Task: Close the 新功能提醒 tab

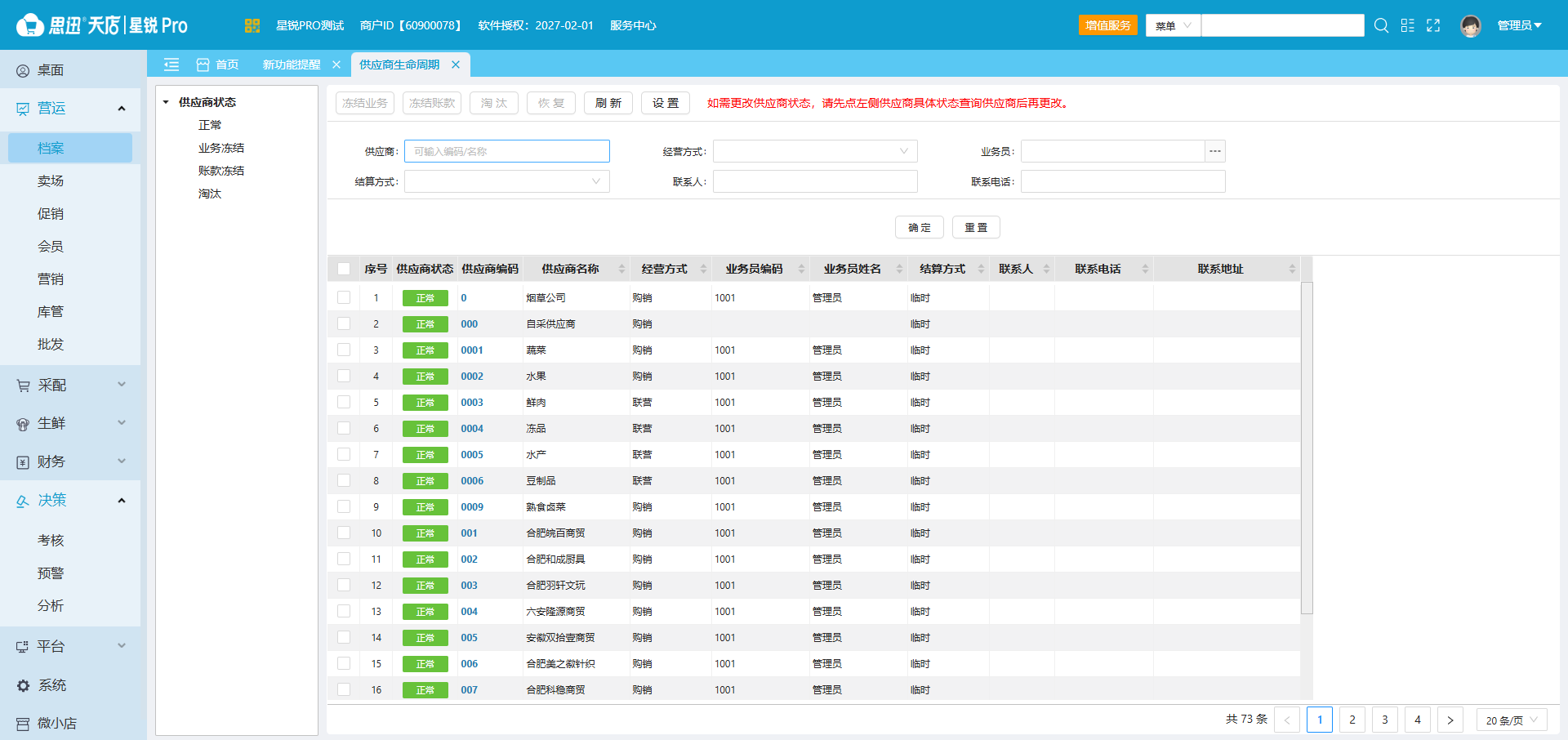Action: tap(336, 65)
